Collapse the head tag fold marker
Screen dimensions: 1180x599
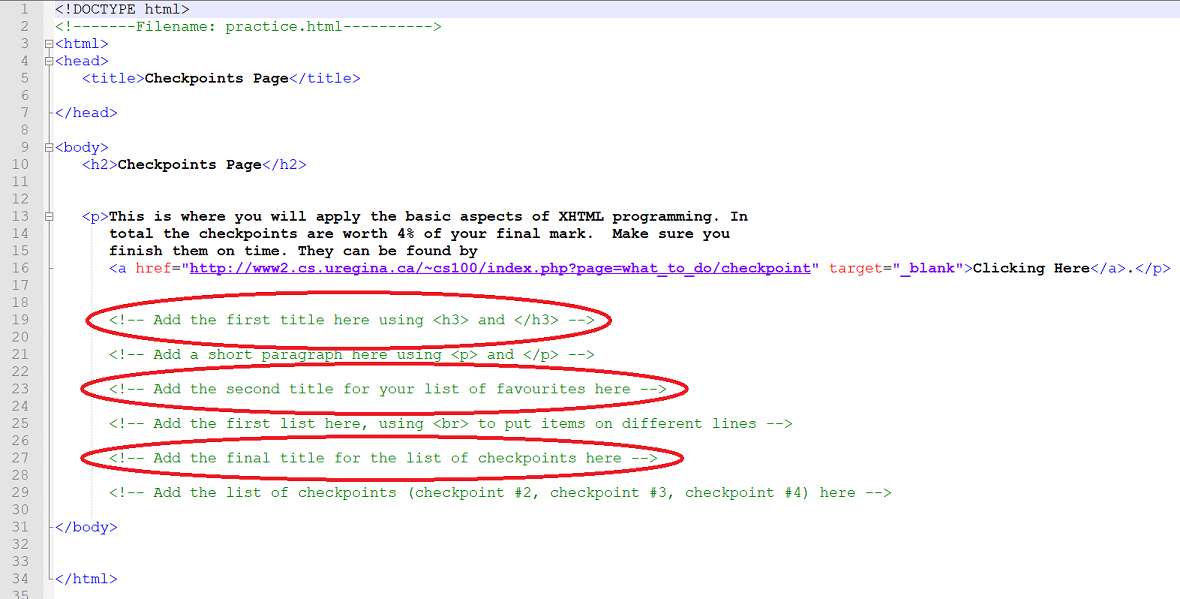(49, 62)
